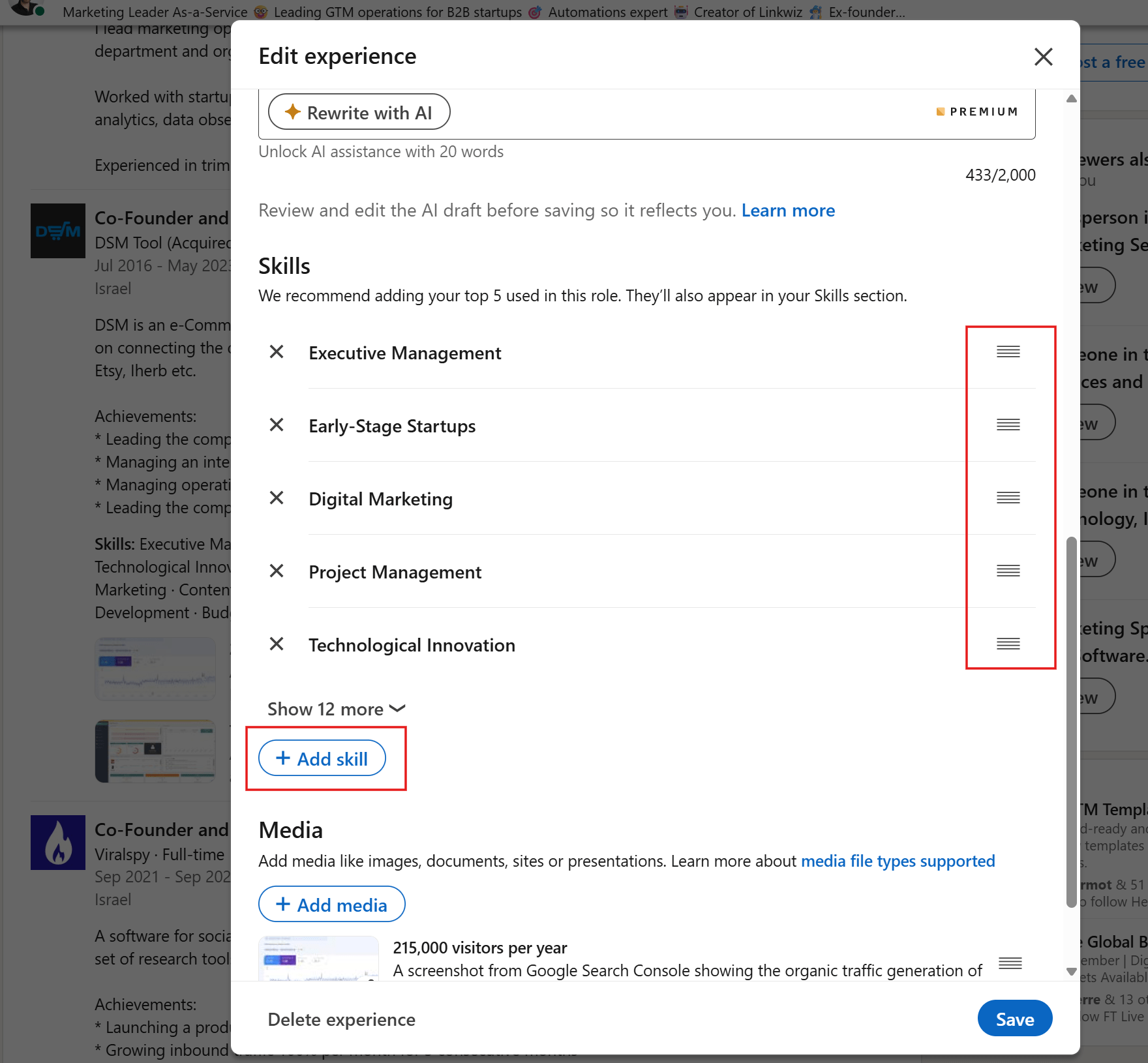The image size is (1148, 1063).
Task: Click the 215,000 visitors per year title
Action: [x=479, y=948]
